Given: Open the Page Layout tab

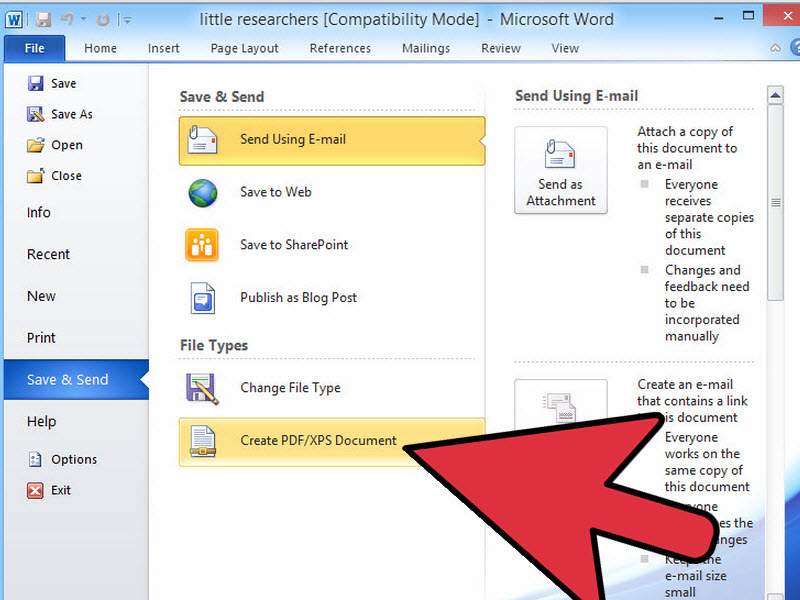Looking at the screenshot, I should click(x=244, y=49).
